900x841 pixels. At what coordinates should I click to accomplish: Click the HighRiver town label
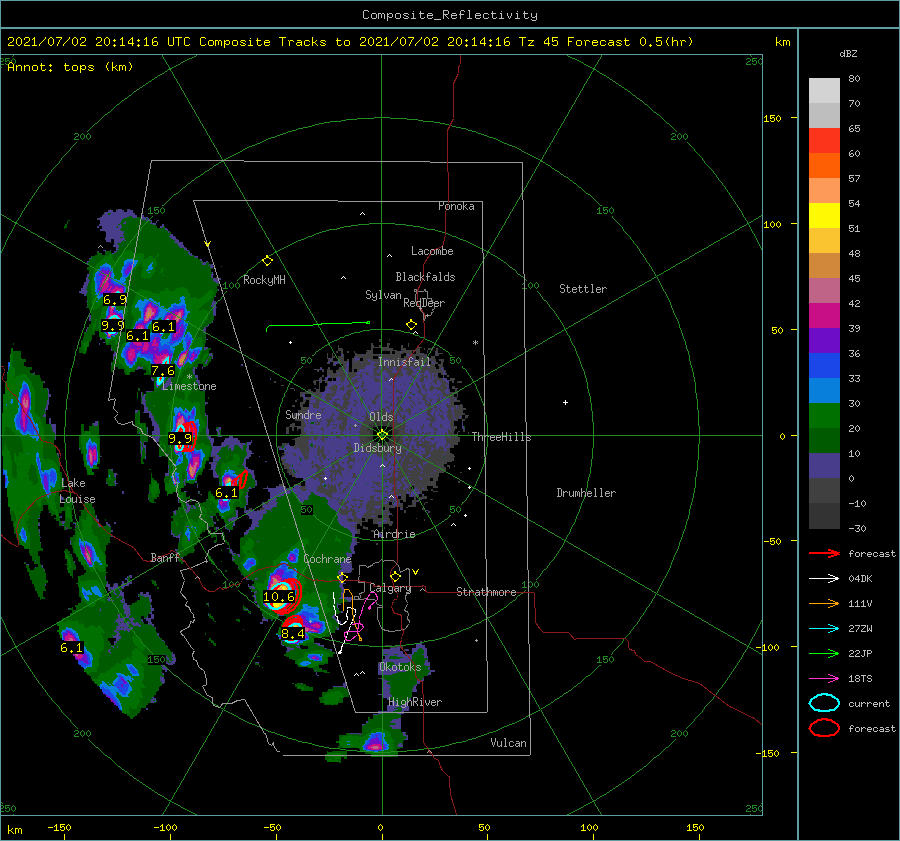point(415,702)
